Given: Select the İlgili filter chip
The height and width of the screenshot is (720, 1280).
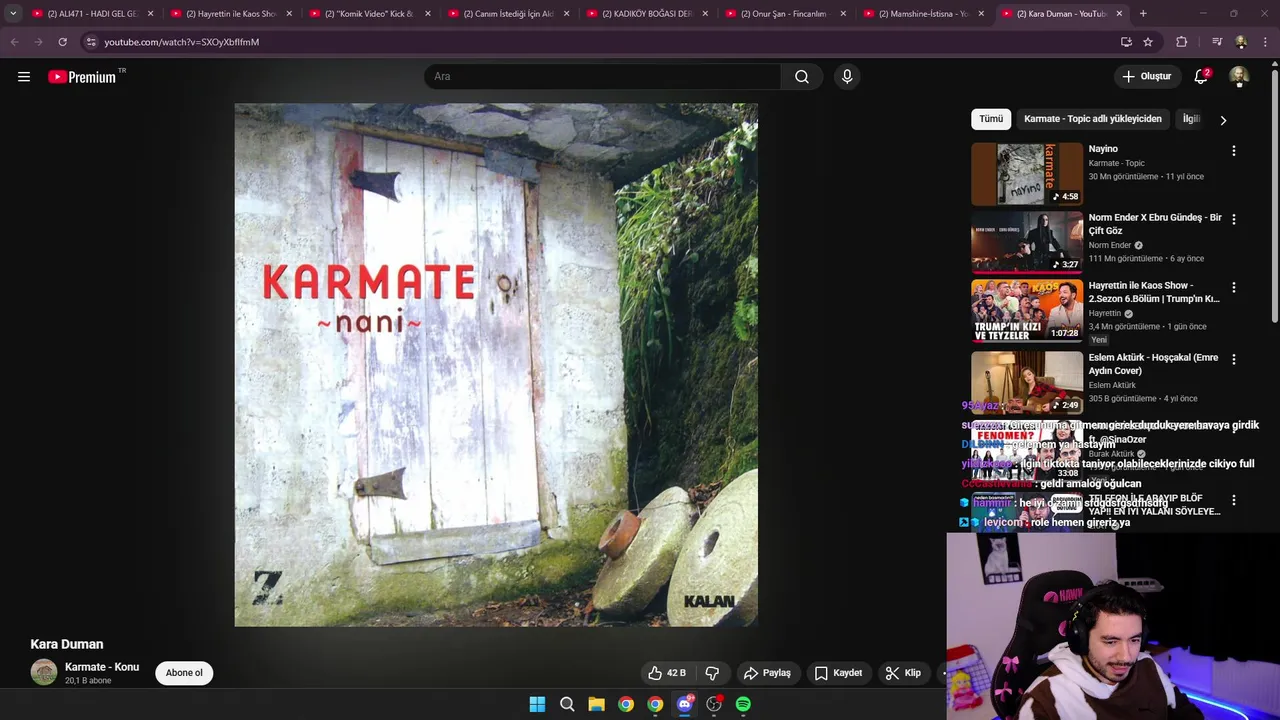Looking at the screenshot, I should coord(1191,119).
